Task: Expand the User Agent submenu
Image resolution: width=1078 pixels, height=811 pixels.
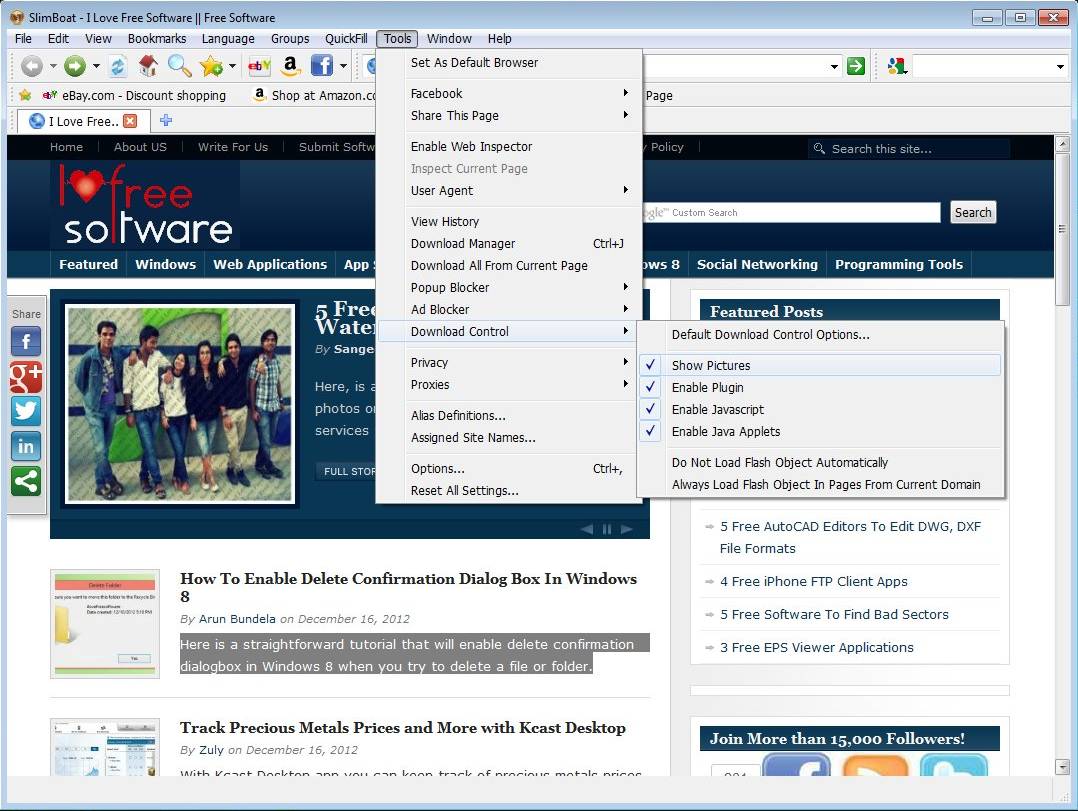Action: [x=507, y=190]
